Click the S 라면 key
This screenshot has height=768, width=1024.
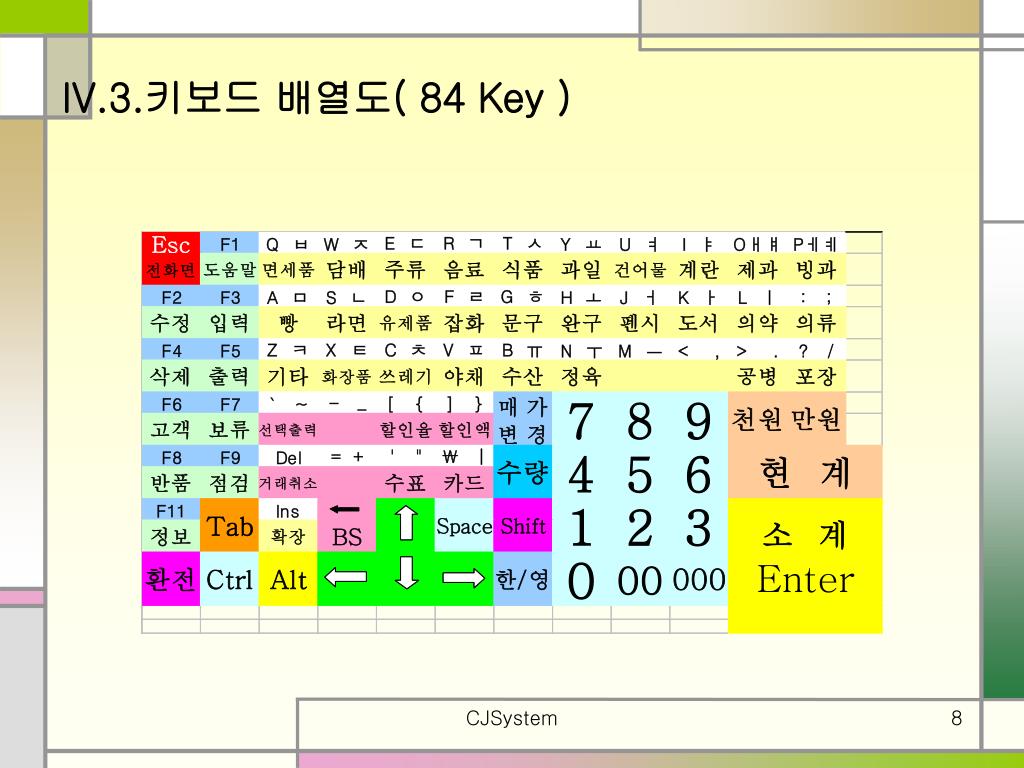(x=347, y=312)
